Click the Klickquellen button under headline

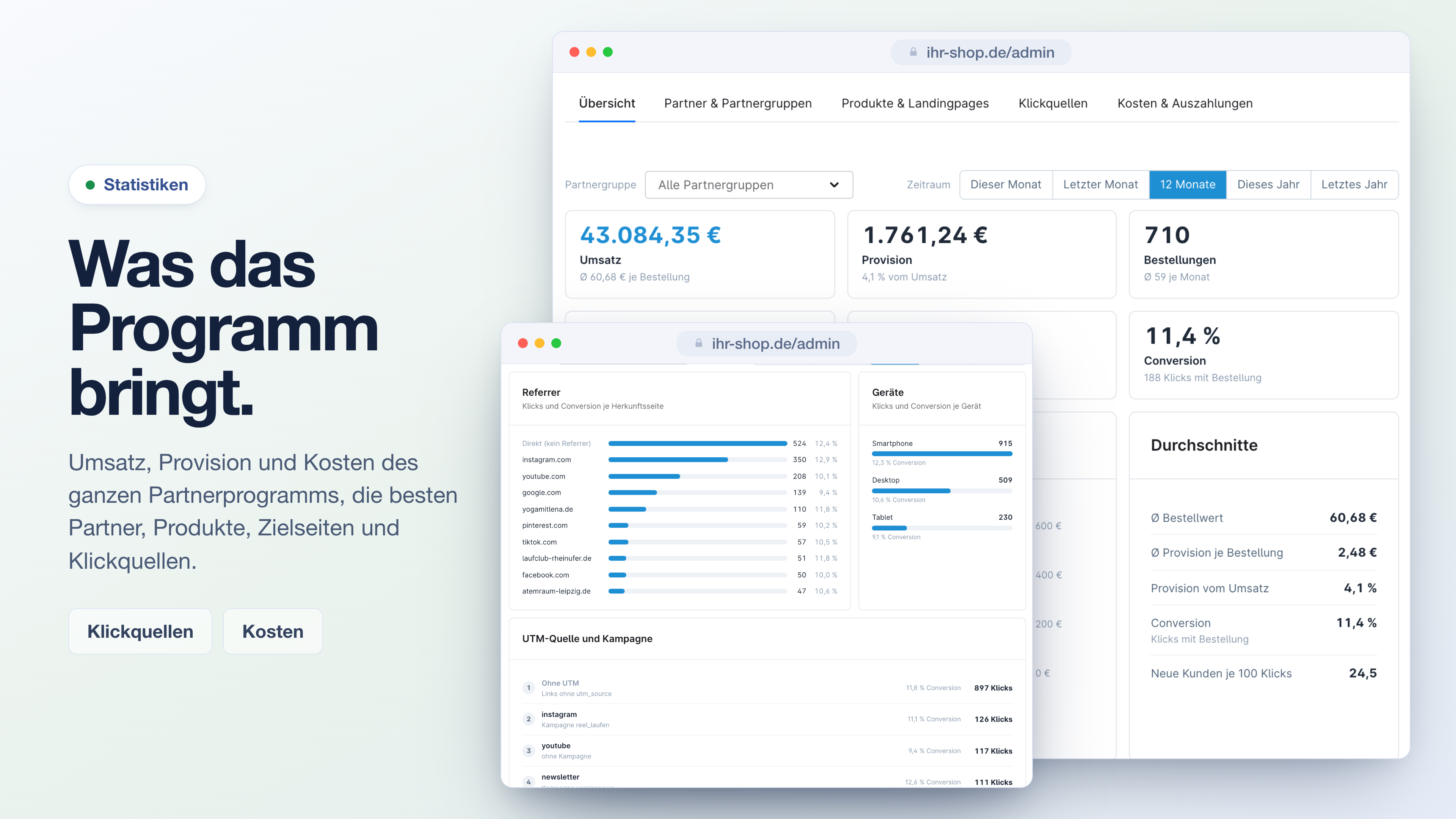point(140,631)
